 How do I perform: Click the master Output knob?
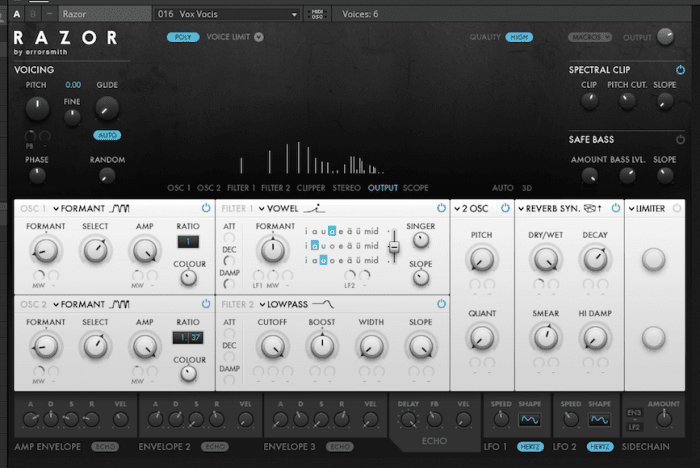[x=665, y=37]
